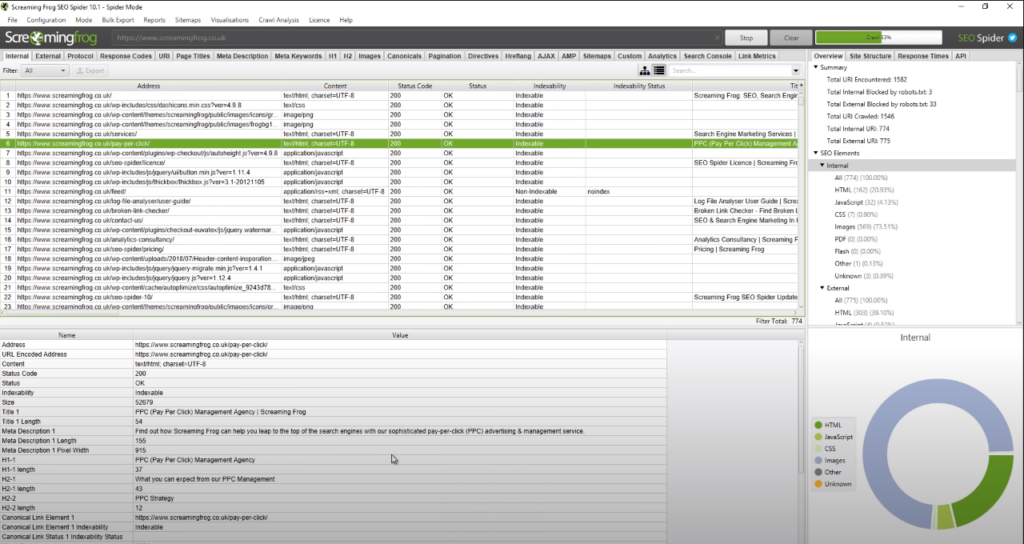Stop the crawl with the Stop button
Screen dimensions: 1024x544
pyautogui.click(x=746, y=38)
